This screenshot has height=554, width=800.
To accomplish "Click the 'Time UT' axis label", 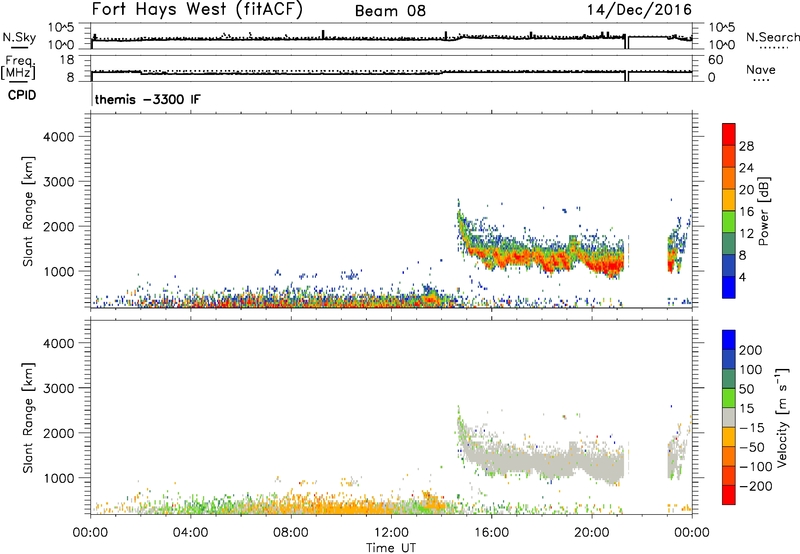I will coord(391,548).
